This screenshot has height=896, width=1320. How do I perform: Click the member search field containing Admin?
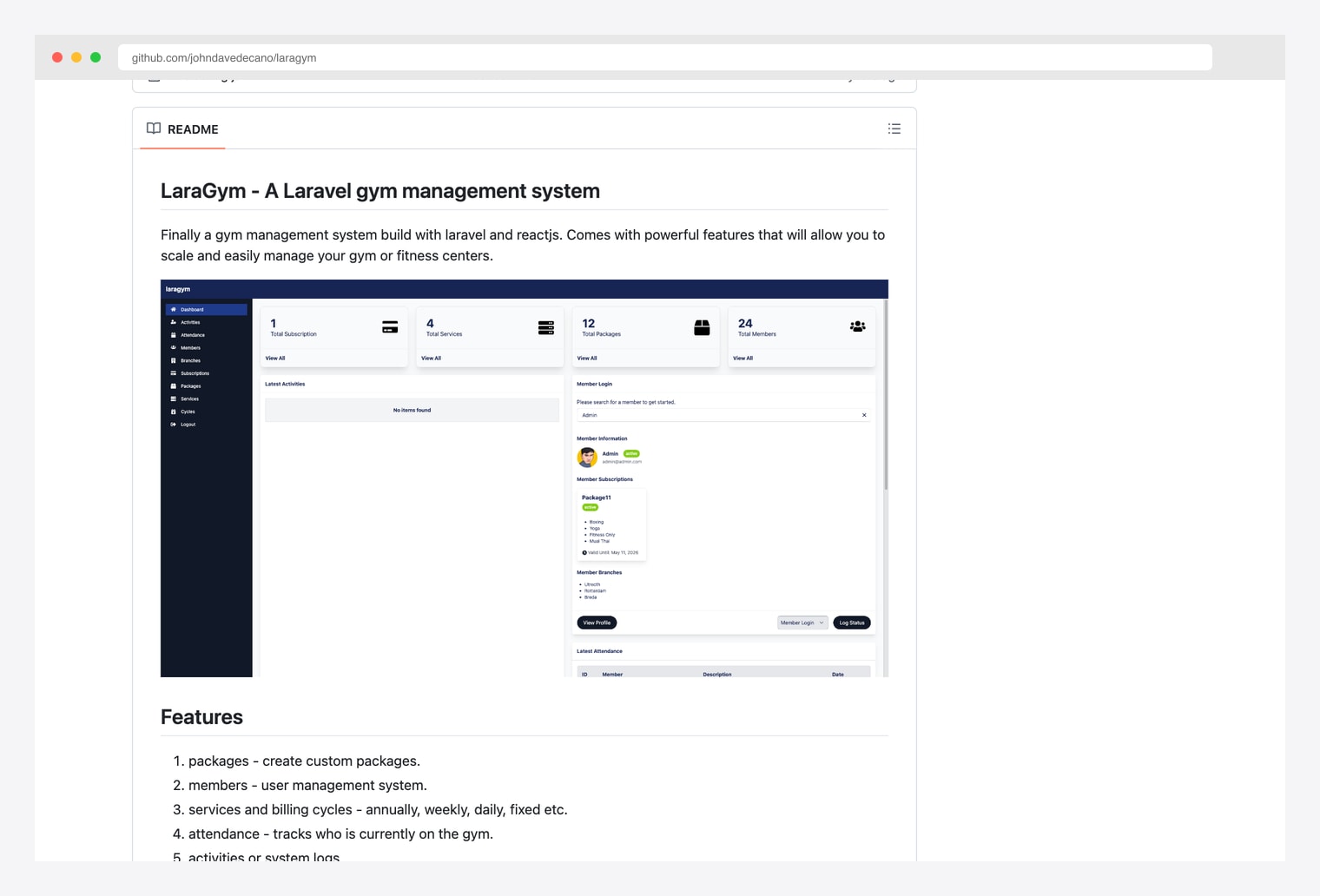pyautogui.click(x=723, y=415)
